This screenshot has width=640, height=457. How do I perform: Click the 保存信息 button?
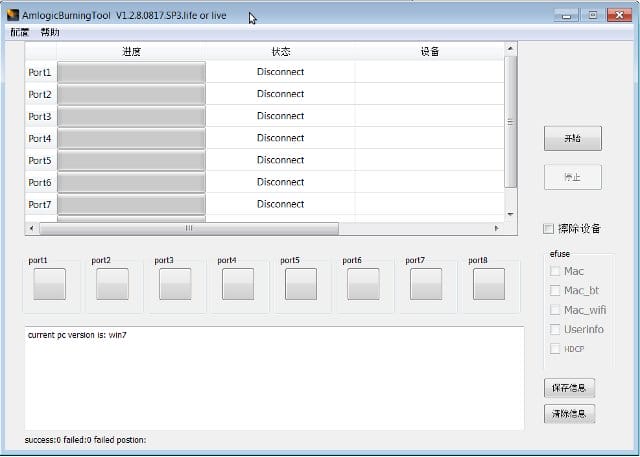point(569,388)
